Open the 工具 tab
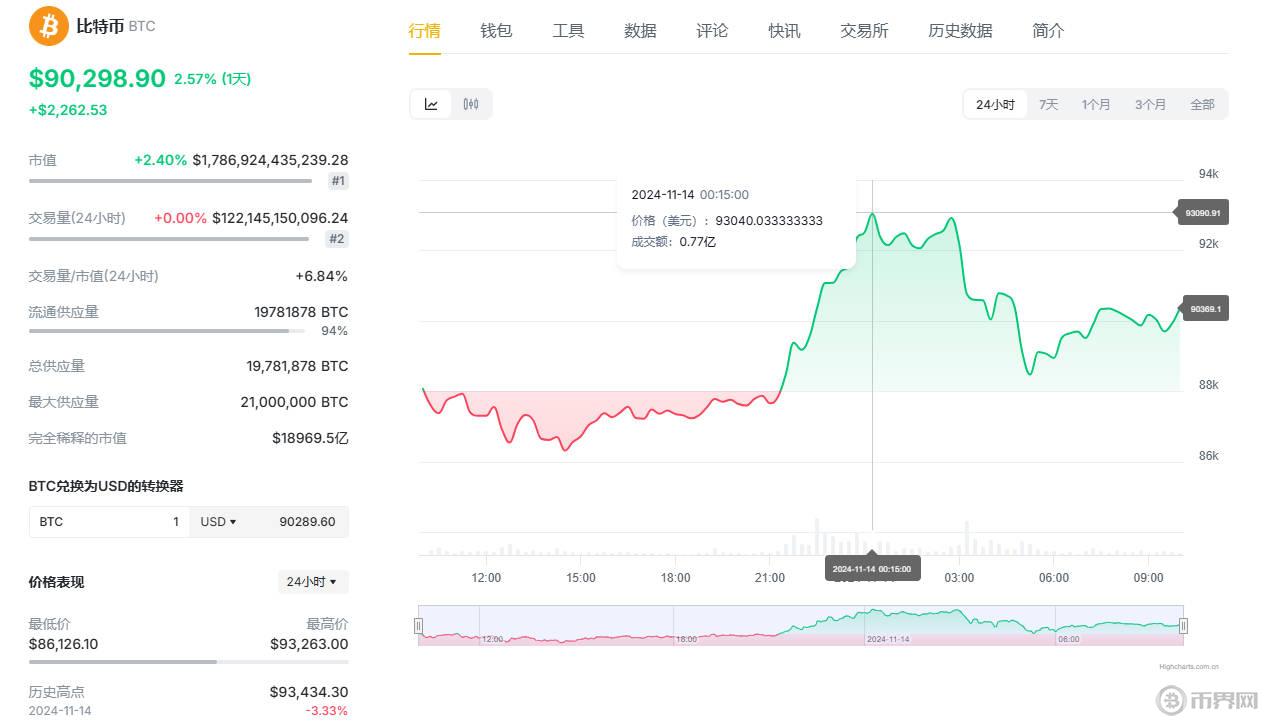Viewport: 1269px width, 728px height. tap(568, 31)
